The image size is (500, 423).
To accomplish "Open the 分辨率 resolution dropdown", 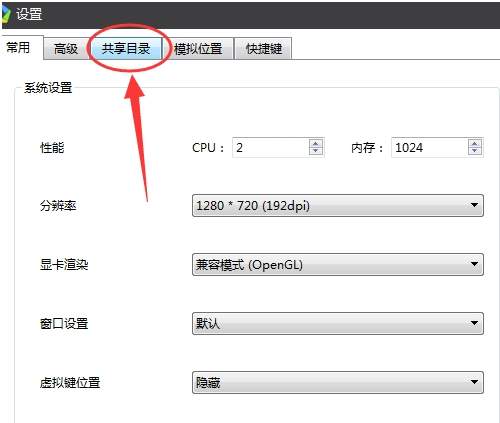I will pos(338,205).
